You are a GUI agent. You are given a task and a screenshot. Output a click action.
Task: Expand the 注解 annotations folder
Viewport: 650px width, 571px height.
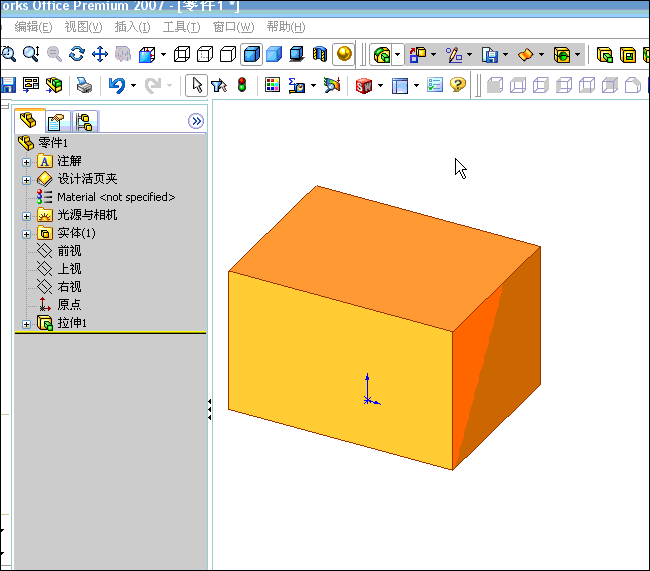[x=27, y=162]
